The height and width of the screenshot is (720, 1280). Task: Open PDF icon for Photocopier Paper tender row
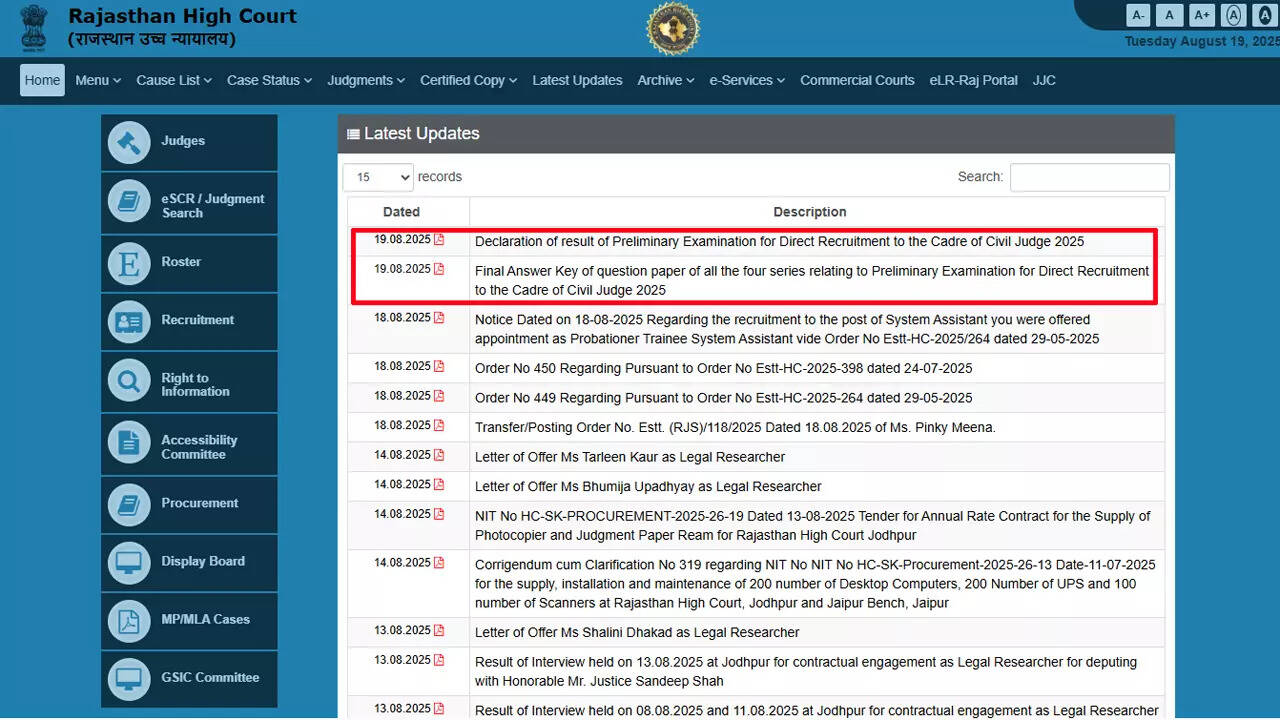439,514
